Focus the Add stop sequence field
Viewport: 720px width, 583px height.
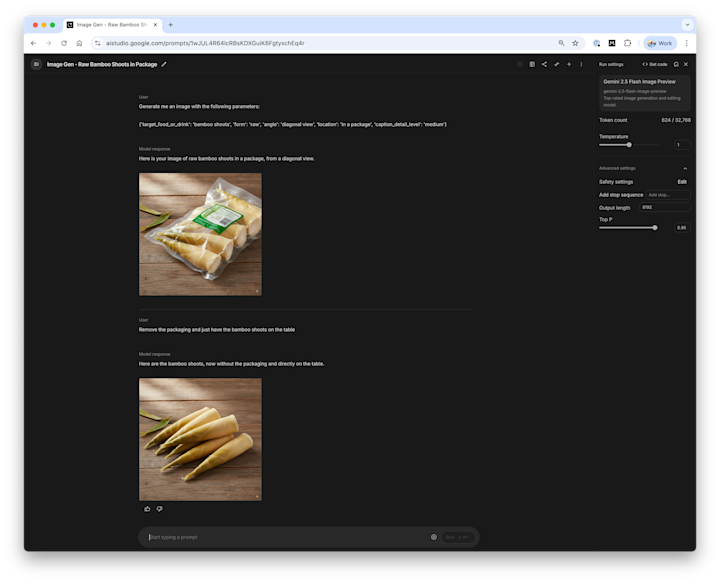pyautogui.click(x=668, y=195)
